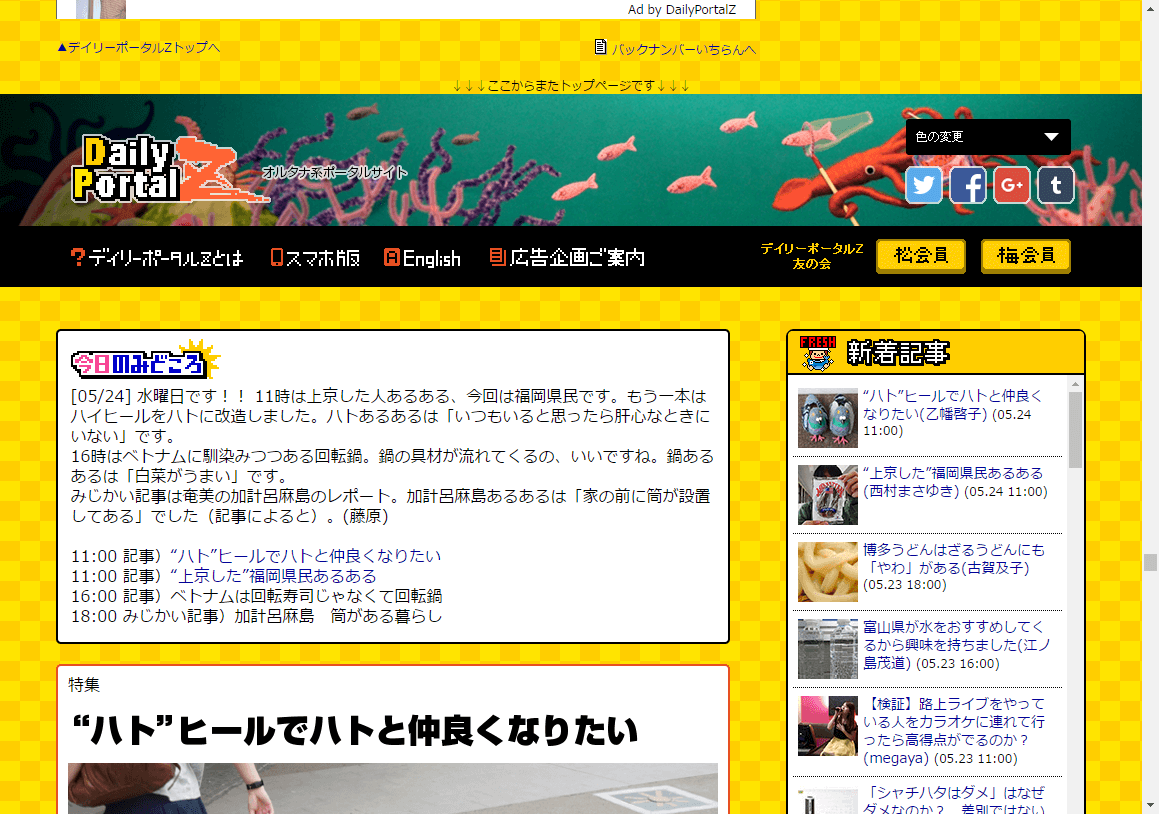Click the Tumblr icon
The image size is (1159, 814).
pos(1056,186)
